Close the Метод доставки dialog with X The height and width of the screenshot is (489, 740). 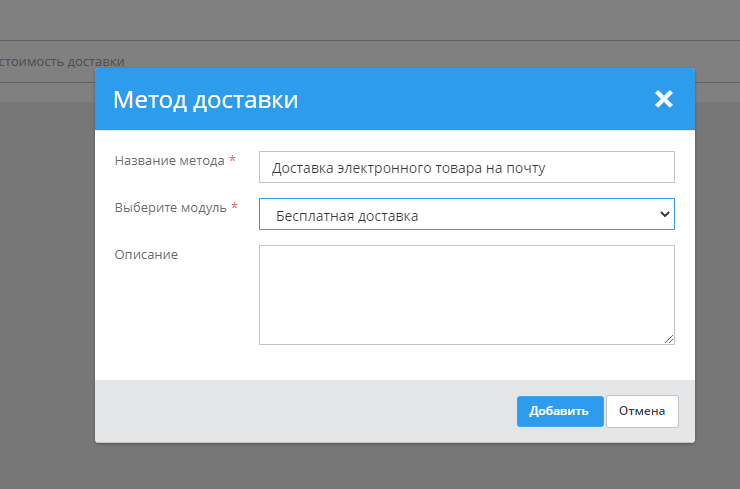(x=664, y=99)
